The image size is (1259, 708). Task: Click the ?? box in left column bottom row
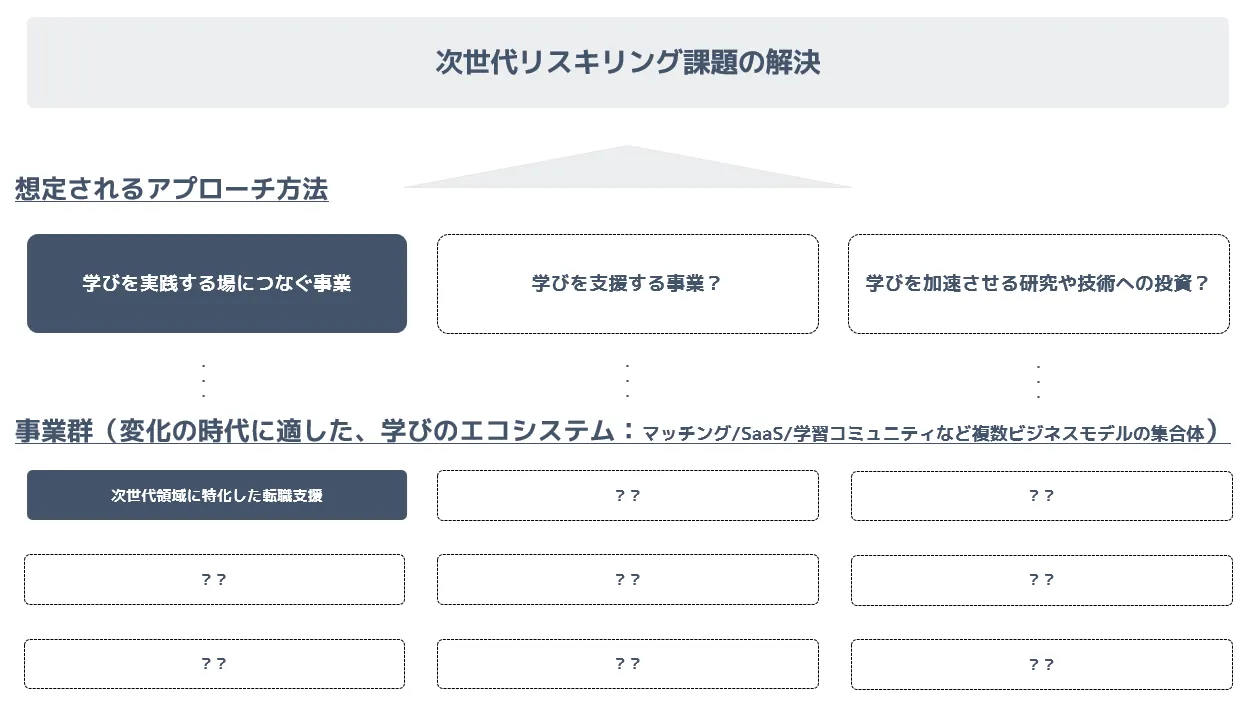(214, 663)
